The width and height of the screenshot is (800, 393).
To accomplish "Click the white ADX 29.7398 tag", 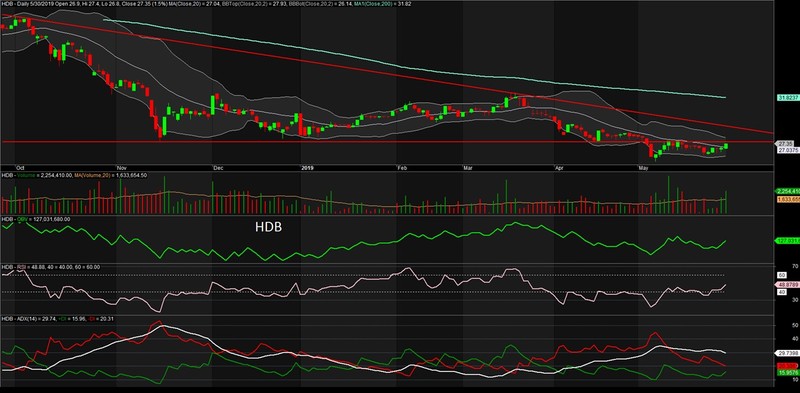I will tap(788, 353).
